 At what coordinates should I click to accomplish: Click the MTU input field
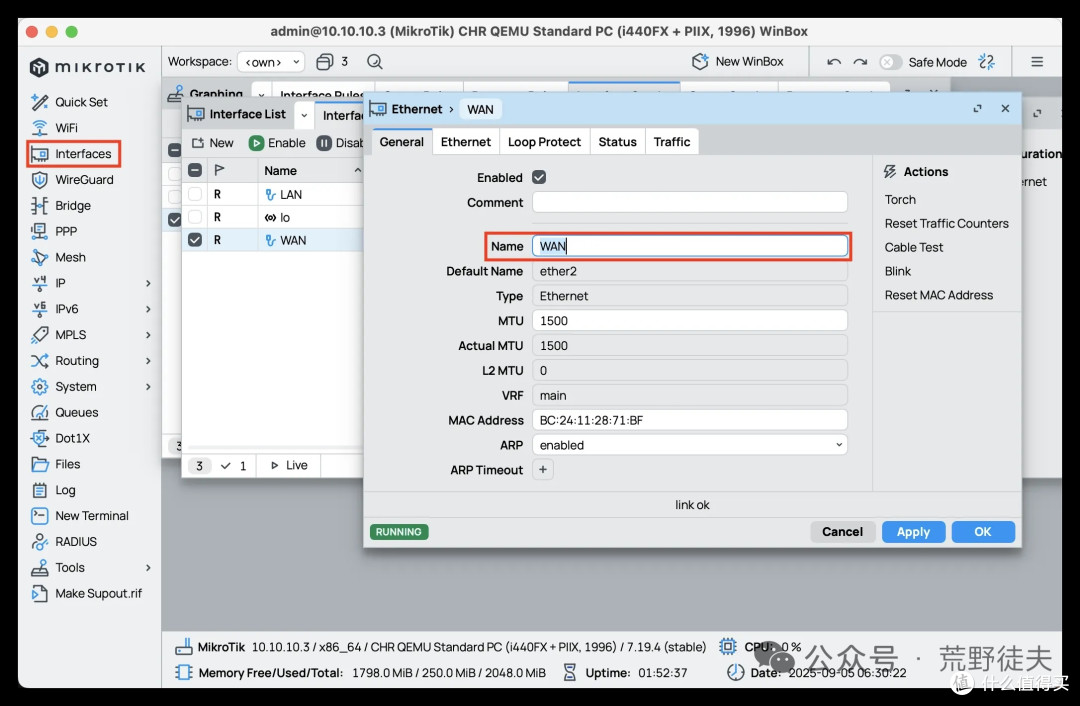[x=689, y=321]
